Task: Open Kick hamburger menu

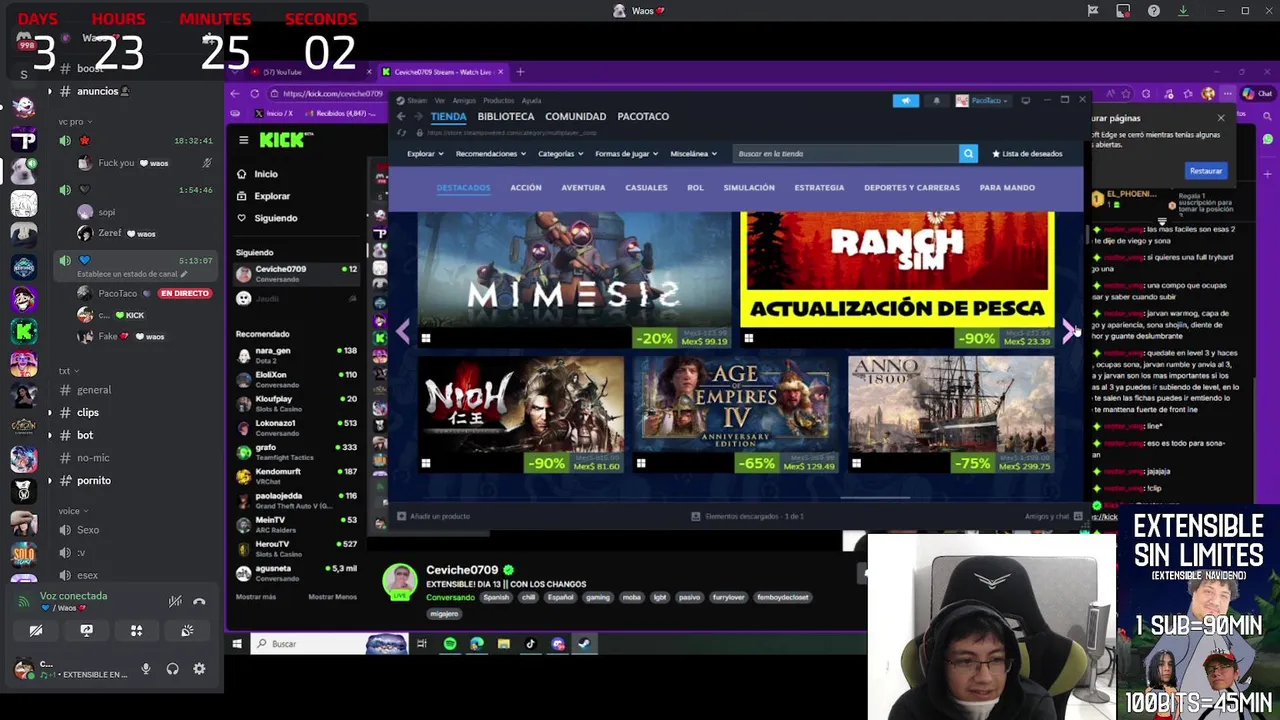Action: [243, 140]
